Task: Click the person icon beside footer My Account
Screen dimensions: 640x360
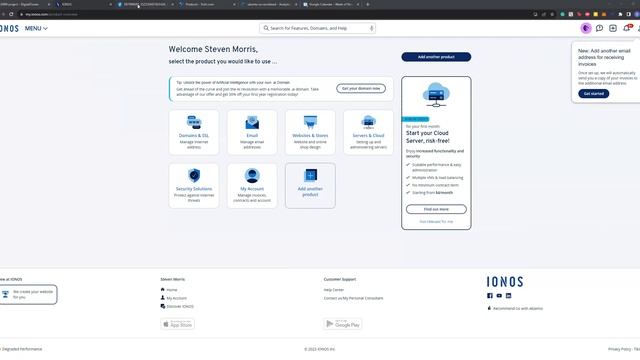Action: pos(162,298)
